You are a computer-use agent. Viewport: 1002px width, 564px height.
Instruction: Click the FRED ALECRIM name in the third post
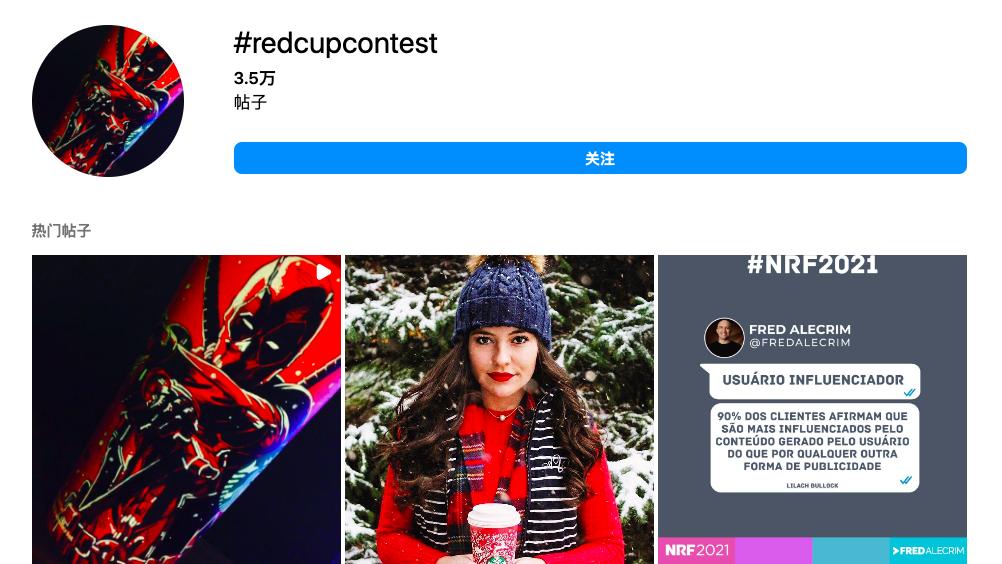(x=799, y=330)
